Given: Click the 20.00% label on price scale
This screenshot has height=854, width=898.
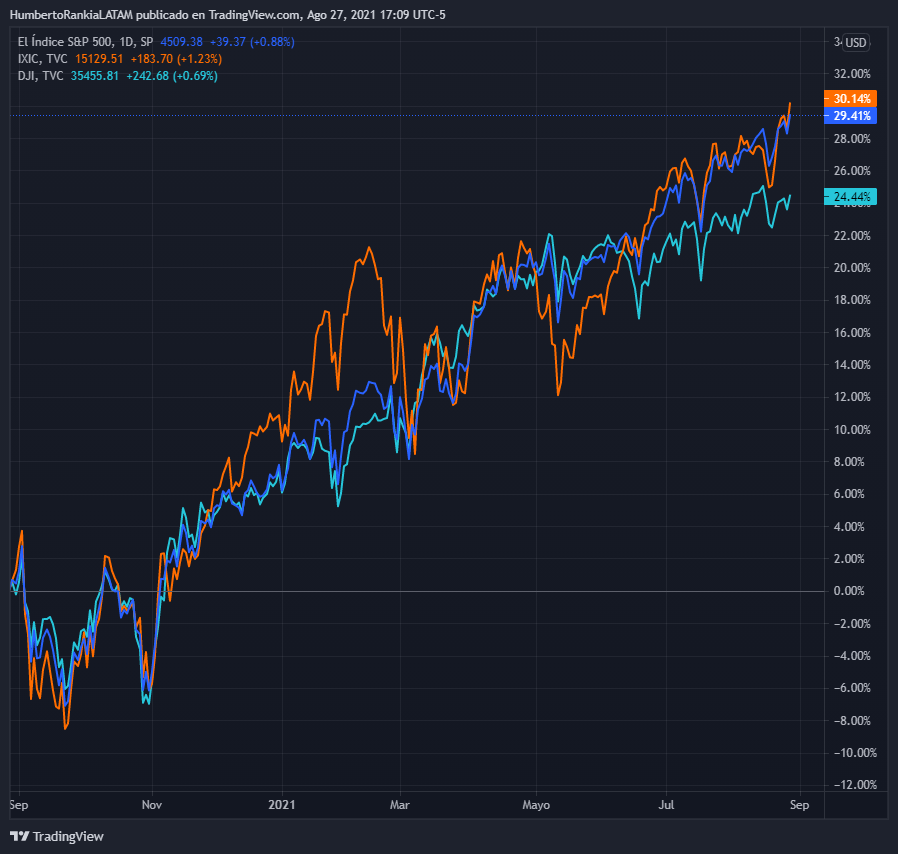Looking at the screenshot, I should coord(852,267).
